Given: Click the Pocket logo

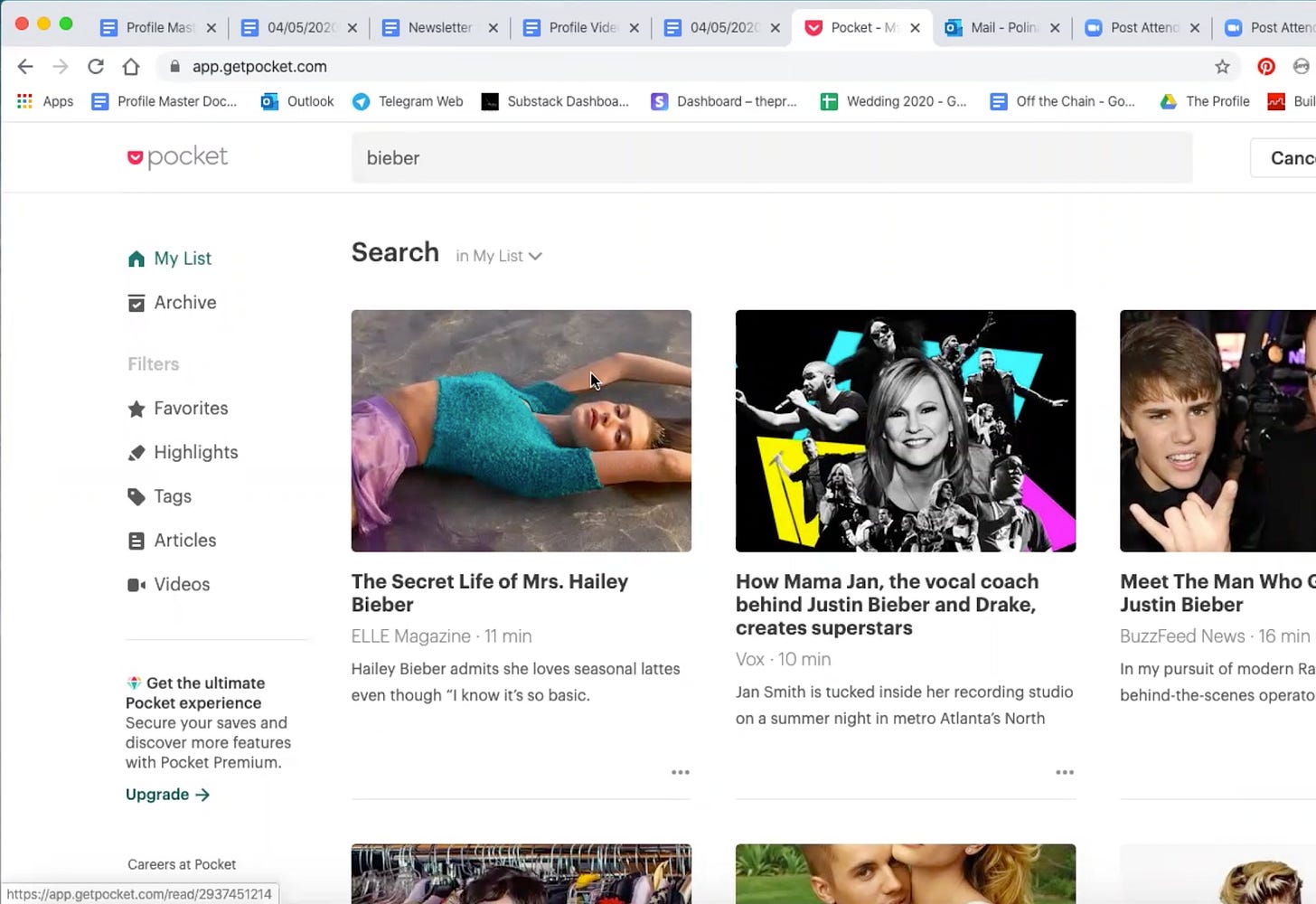Looking at the screenshot, I should (177, 157).
